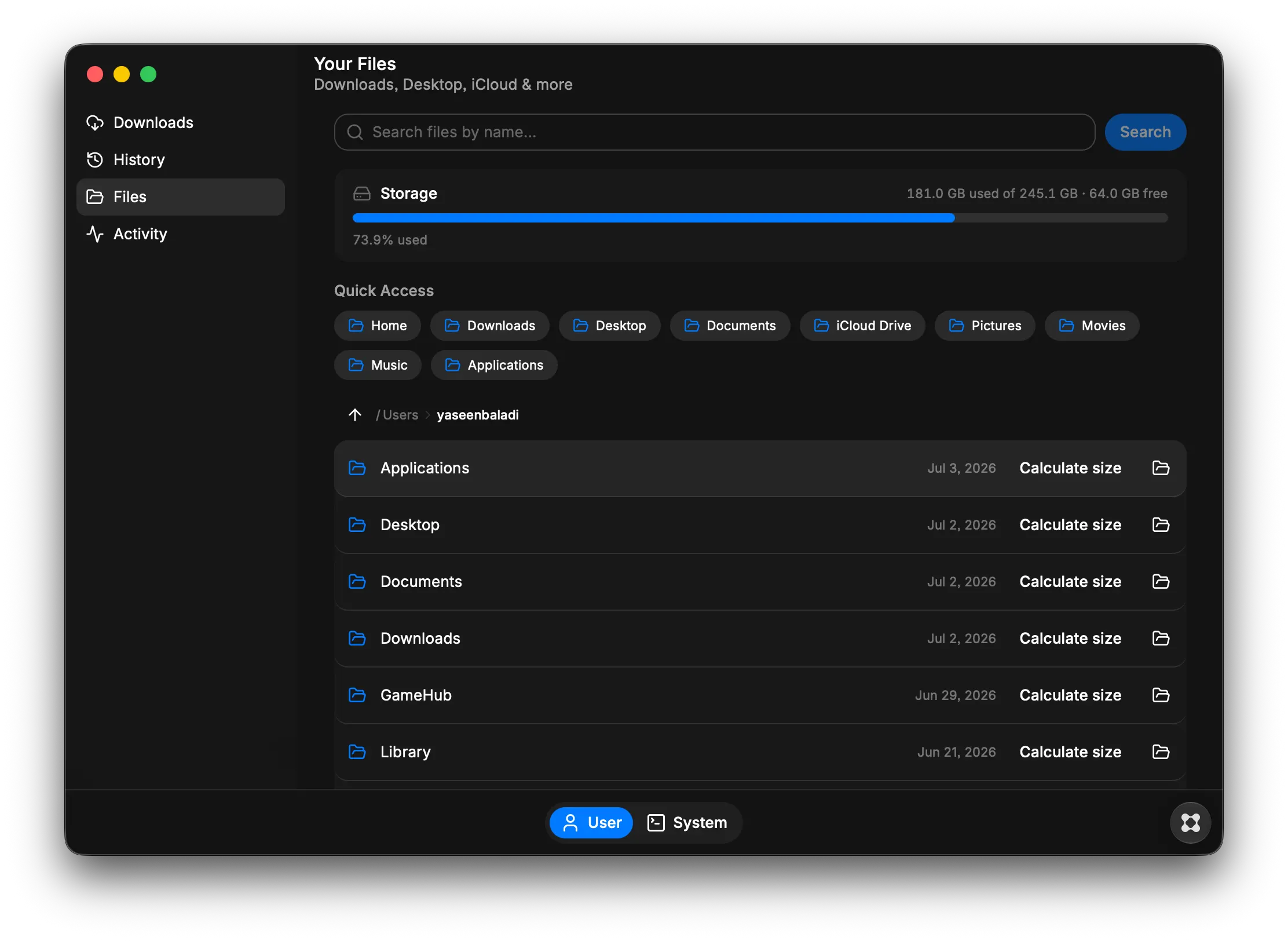Image resolution: width=1288 pixels, height=941 pixels.
Task: Reveal Applications folder via open-folder icon
Action: (x=1161, y=468)
